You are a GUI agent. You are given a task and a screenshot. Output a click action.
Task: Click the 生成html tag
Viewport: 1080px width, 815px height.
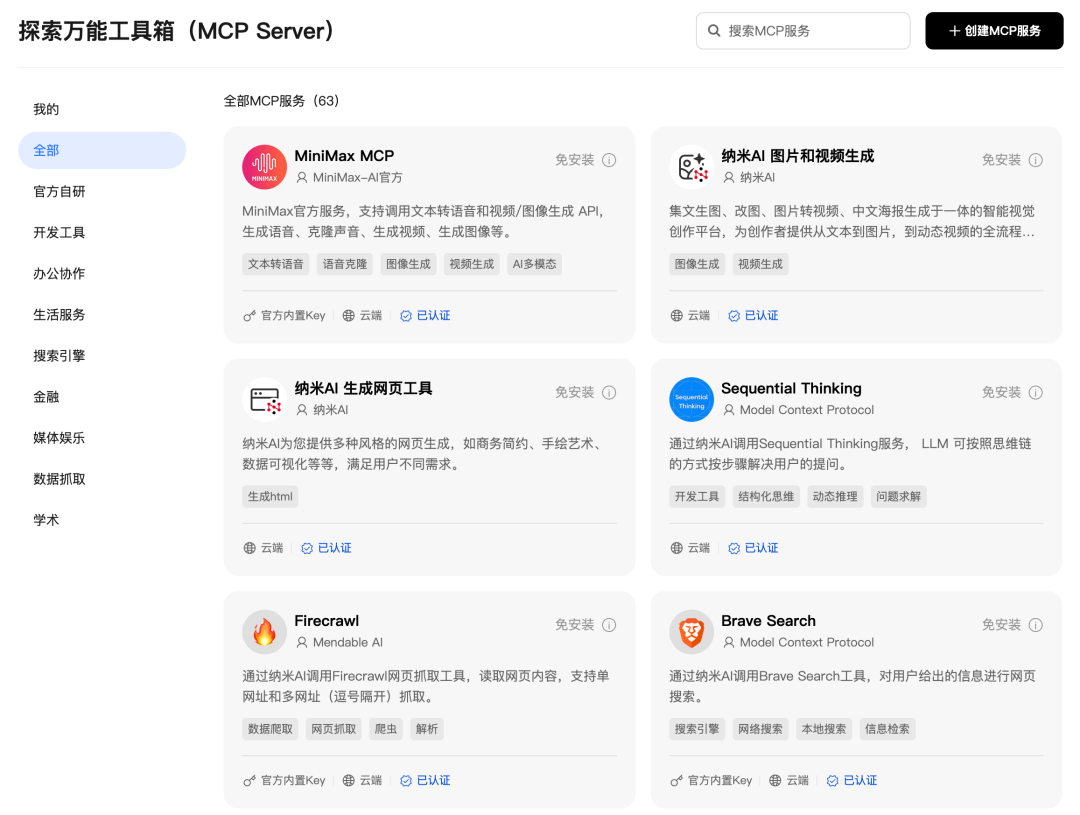click(270, 497)
